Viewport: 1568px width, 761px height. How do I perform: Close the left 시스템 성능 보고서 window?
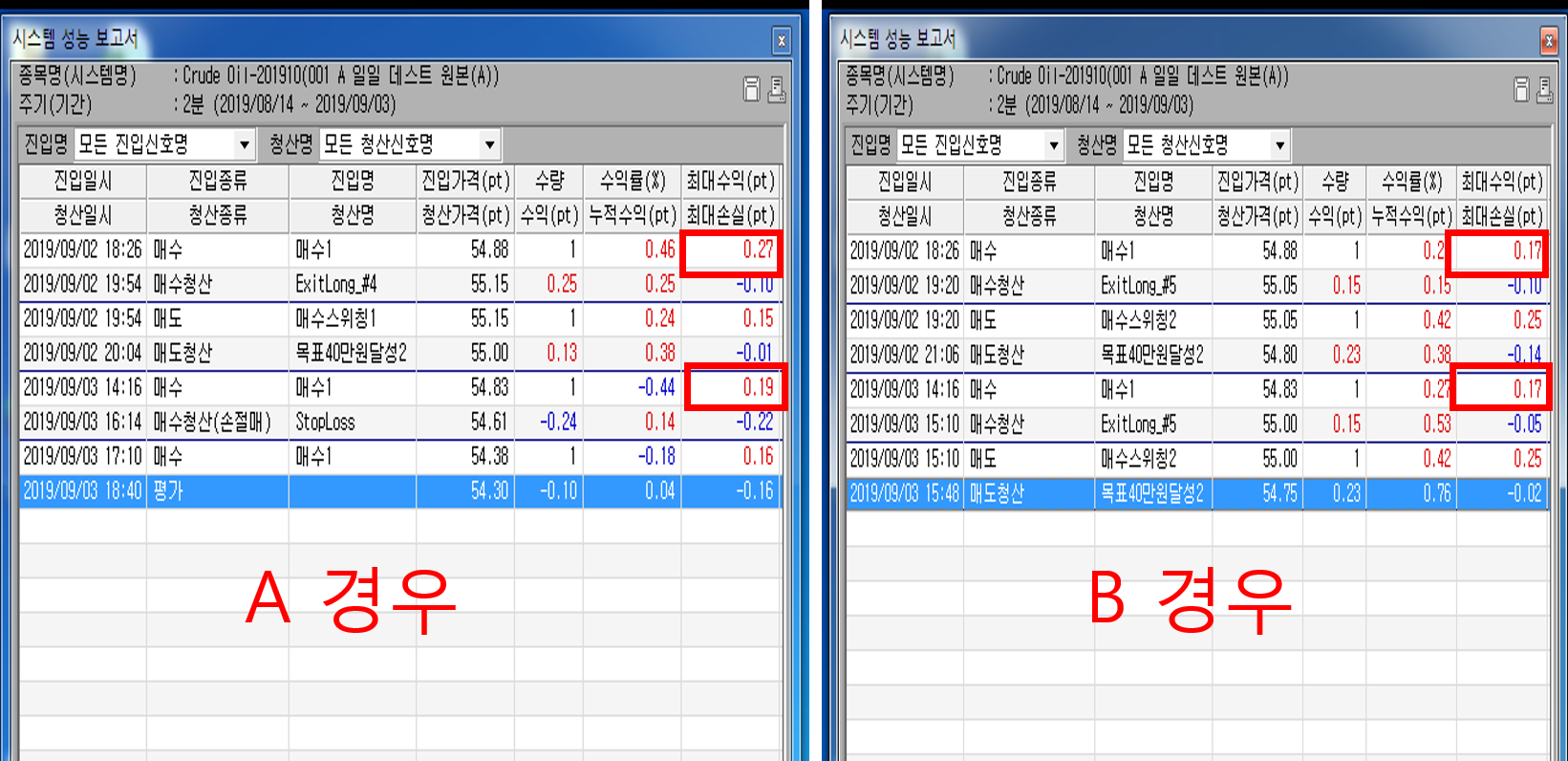[x=781, y=40]
